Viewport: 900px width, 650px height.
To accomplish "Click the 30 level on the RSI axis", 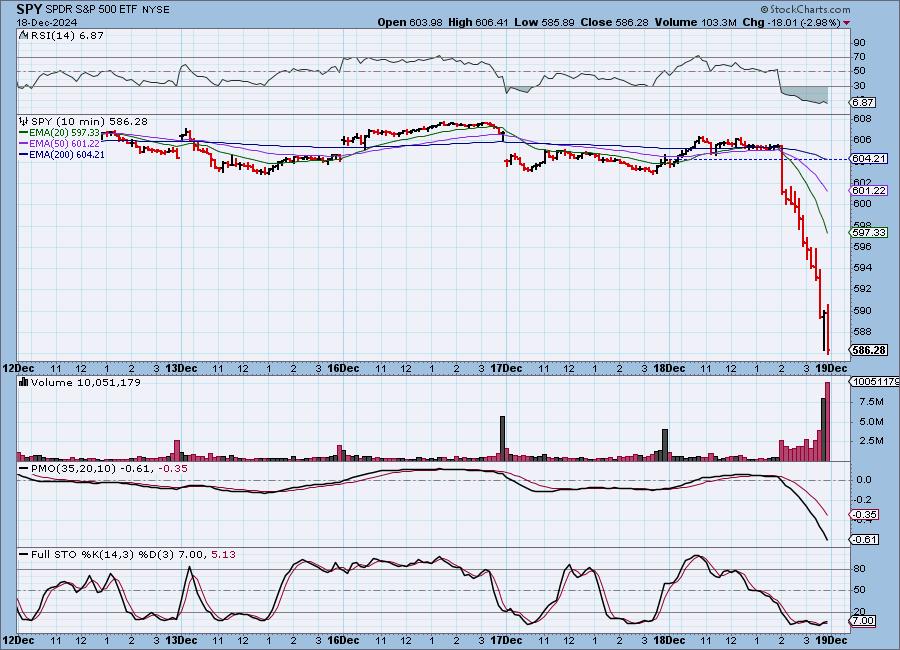I will (859, 86).
